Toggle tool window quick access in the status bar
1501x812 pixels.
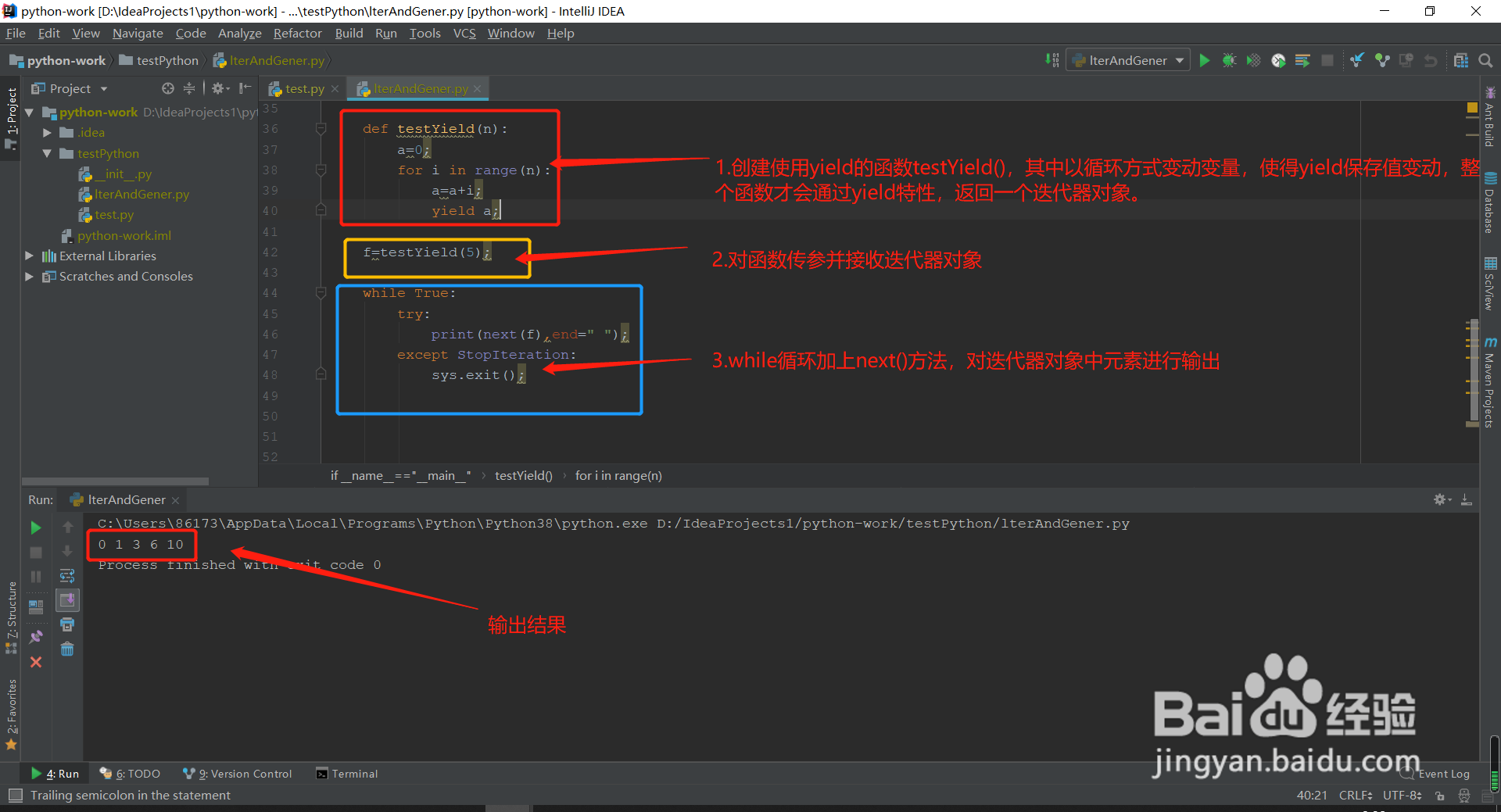click(x=15, y=795)
